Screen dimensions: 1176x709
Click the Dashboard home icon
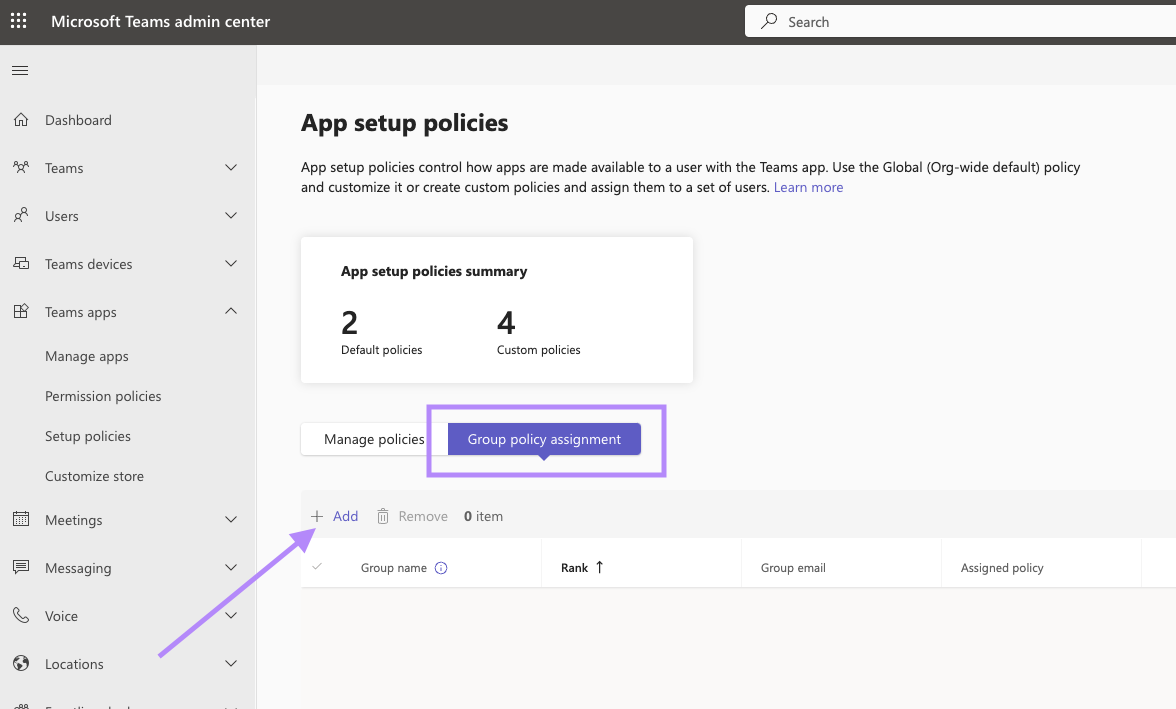21,120
